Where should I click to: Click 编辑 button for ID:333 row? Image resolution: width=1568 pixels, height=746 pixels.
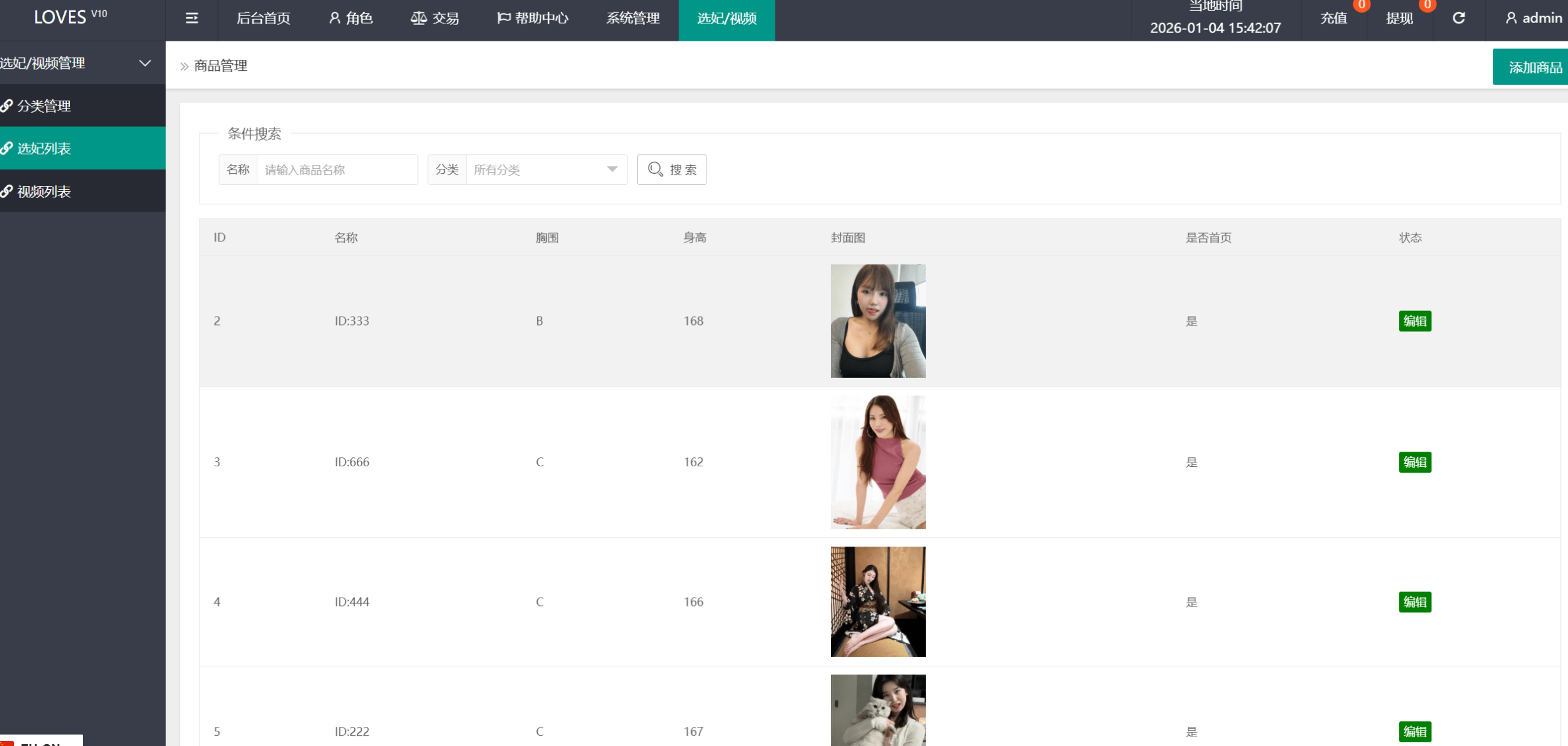coord(1414,321)
